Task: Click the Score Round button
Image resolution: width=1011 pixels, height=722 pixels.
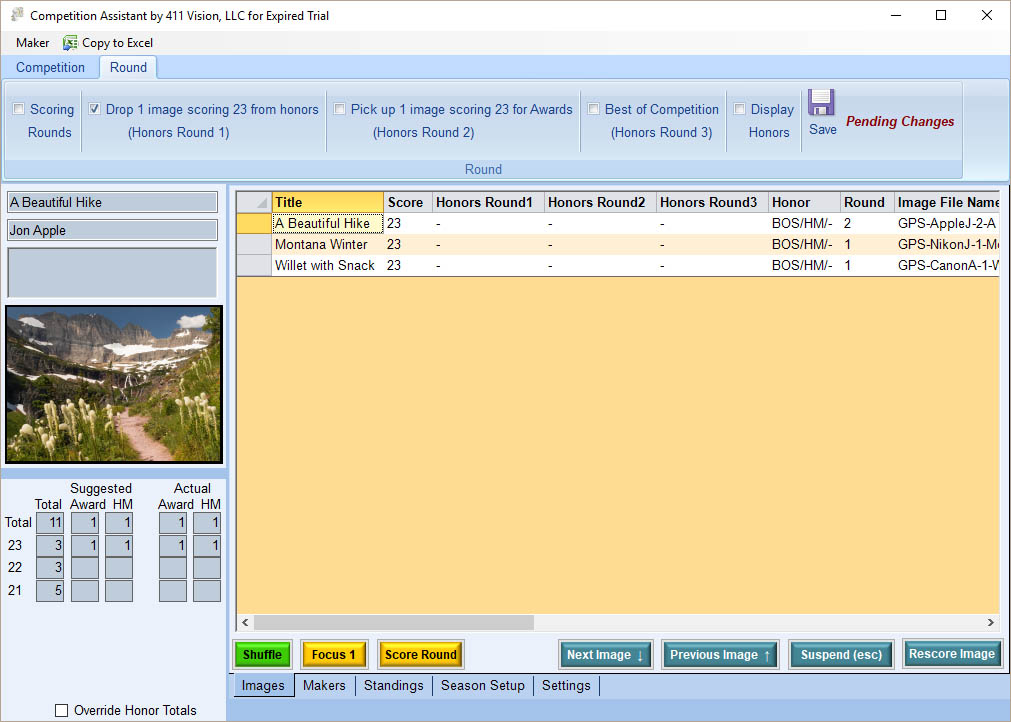Action: tap(420, 655)
